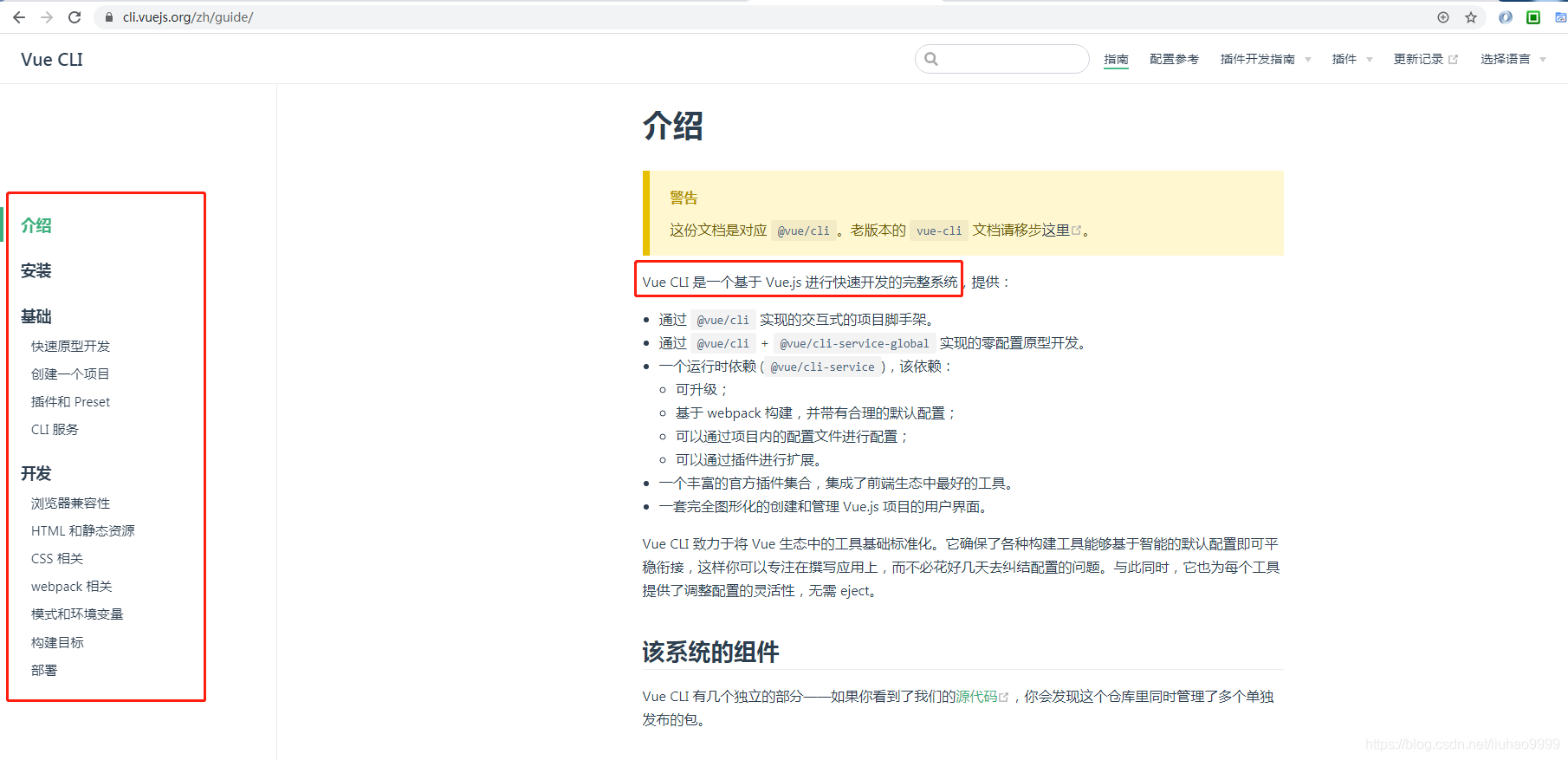1568x760 pixels.
Task: Open 浏览器兼容性 sidebar link
Action: 71,503
